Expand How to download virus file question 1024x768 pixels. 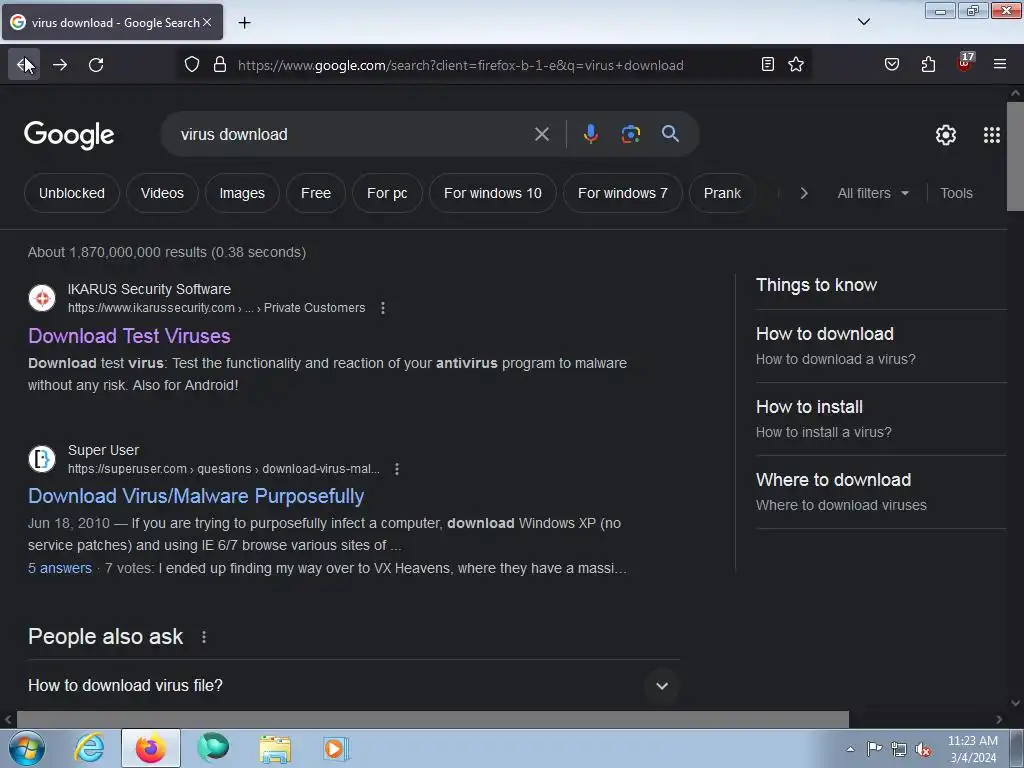click(x=353, y=685)
